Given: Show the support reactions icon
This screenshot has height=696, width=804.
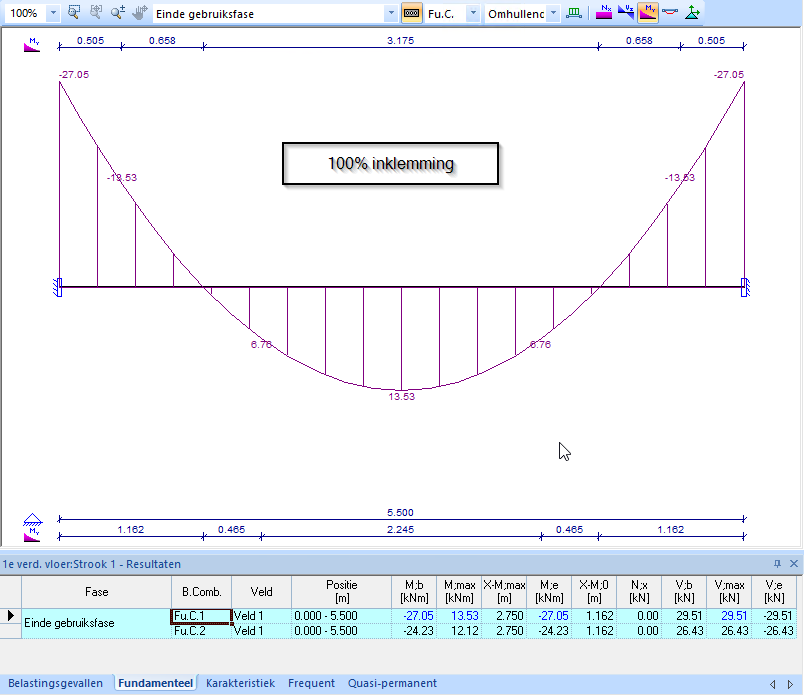Looking at the screenshot, I should pyautogui.click(x=692, y=13).
